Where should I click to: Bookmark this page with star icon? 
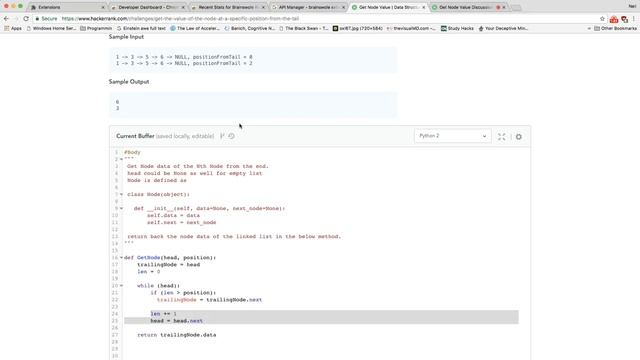[x=602, y=19]
